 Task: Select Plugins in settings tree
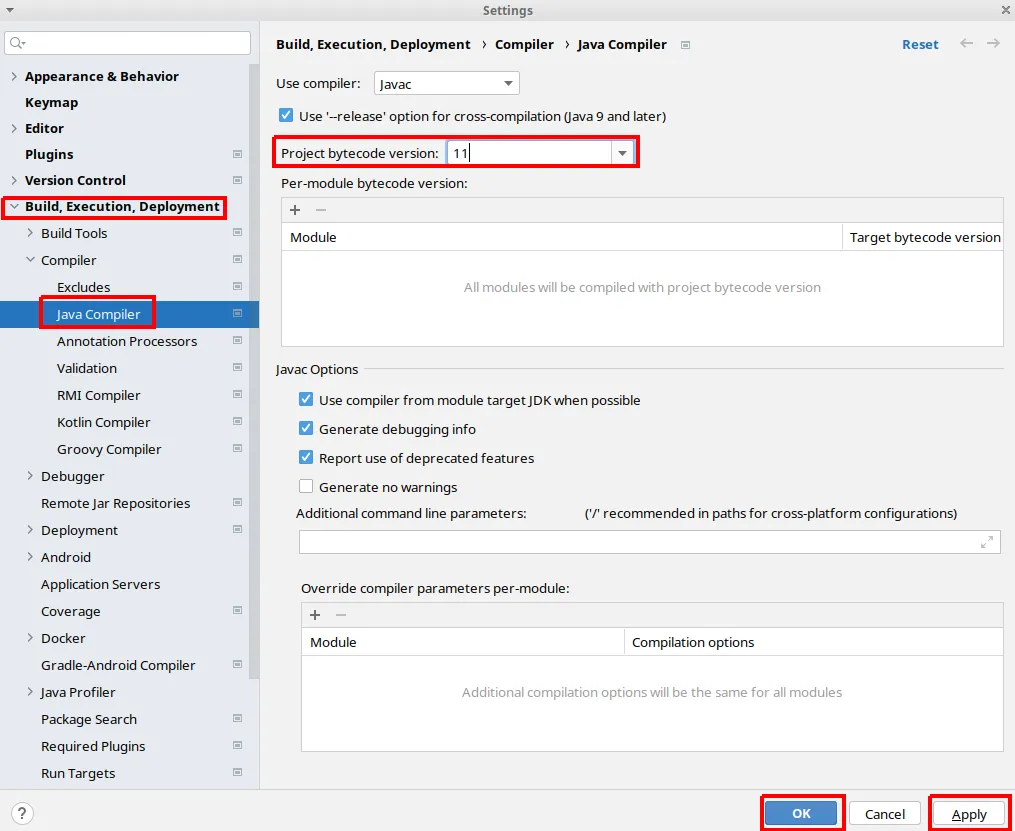pos(49,154)
